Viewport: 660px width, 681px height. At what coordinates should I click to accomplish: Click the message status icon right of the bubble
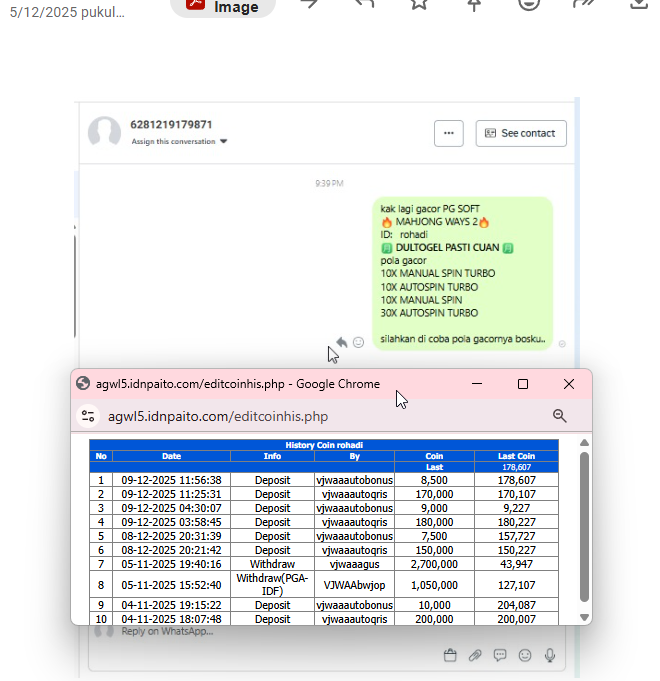562,344
